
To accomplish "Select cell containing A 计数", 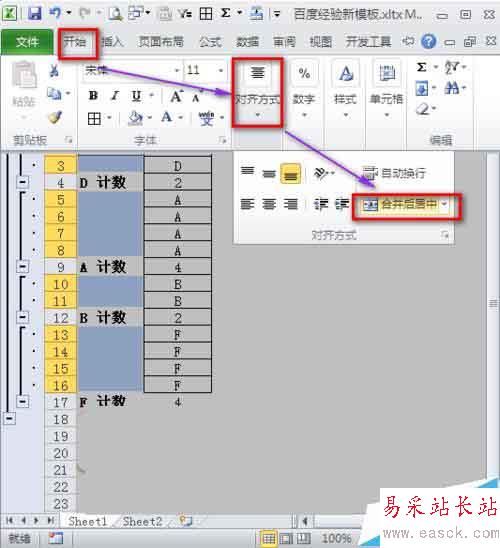I will coord(110,267).
